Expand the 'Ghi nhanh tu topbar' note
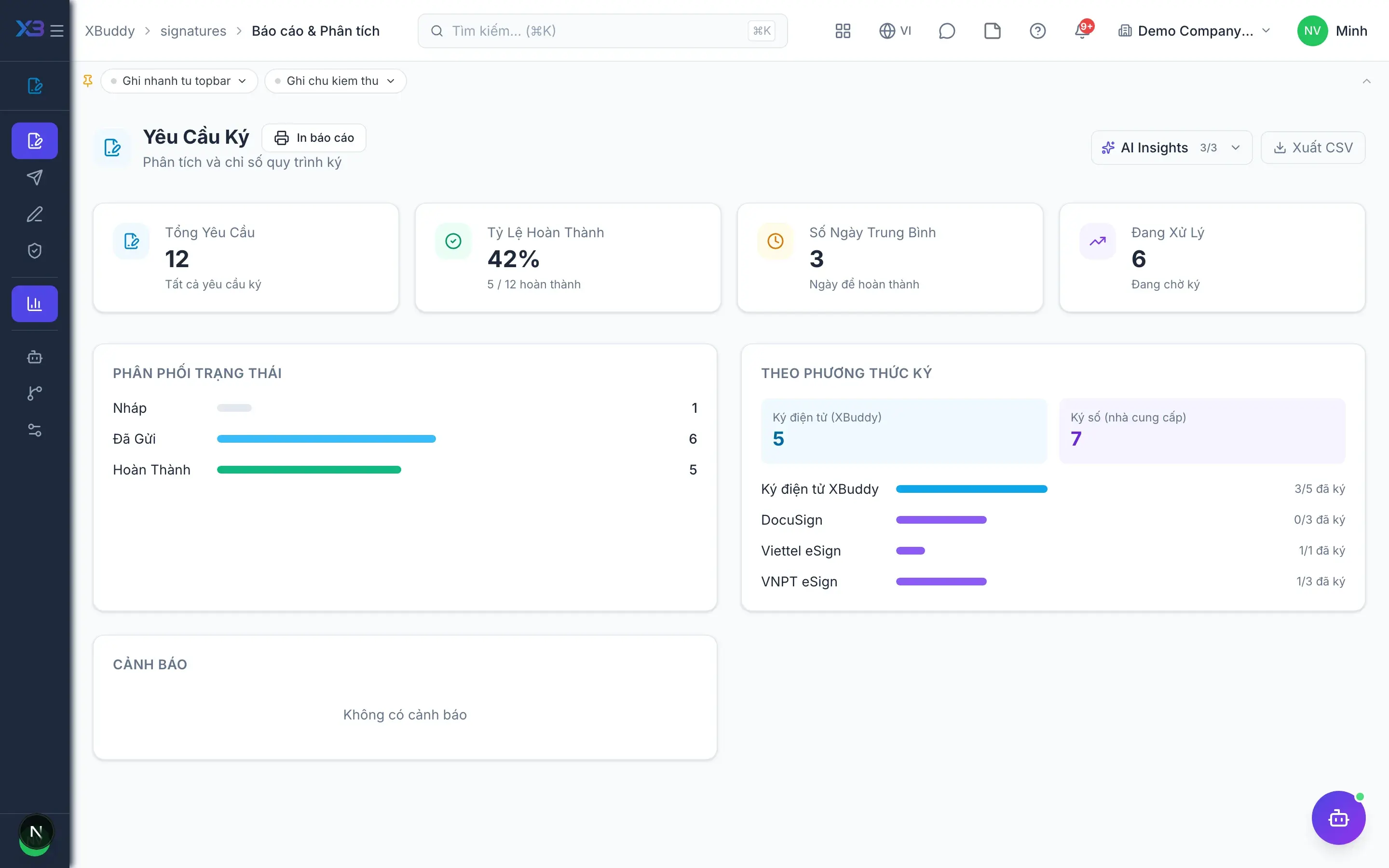Image resolution: width=1389 pixels, height=868 pixels. tap(179, 81)
